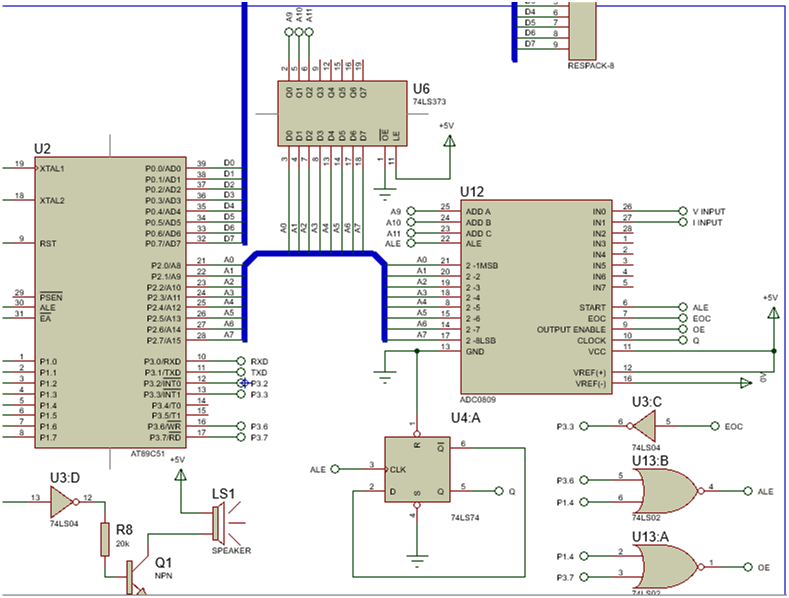Click the AT89C51 part name text

[x=147, y=453]
